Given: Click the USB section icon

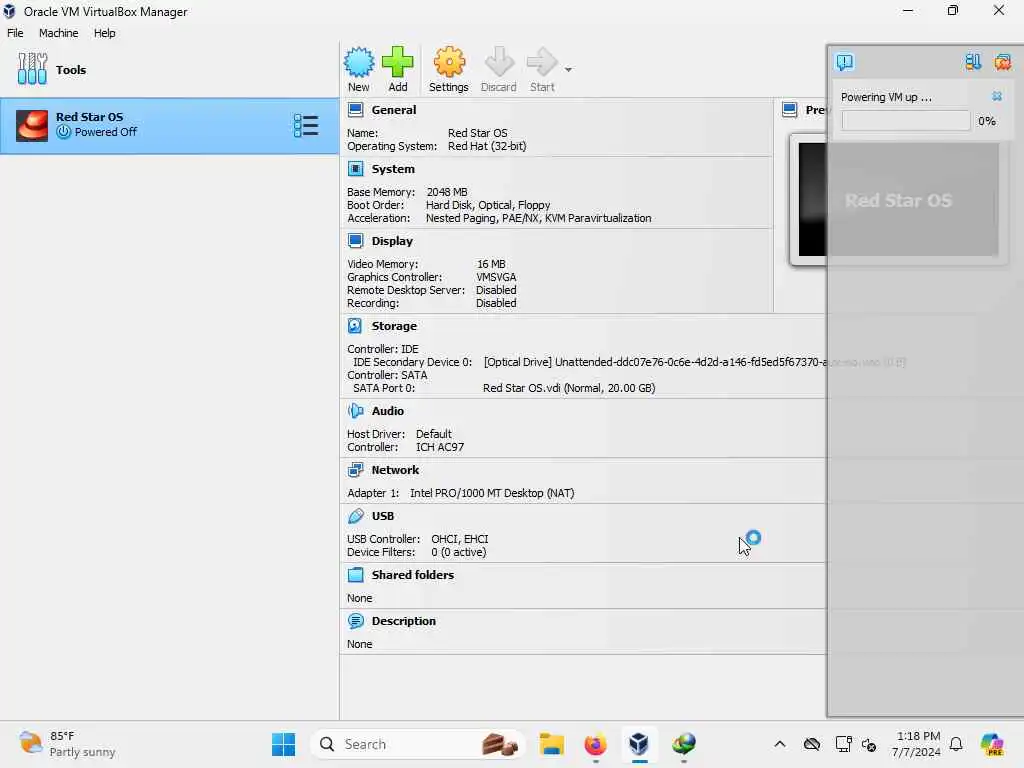Looking at the screenshot, I should (x=355, y=516).
